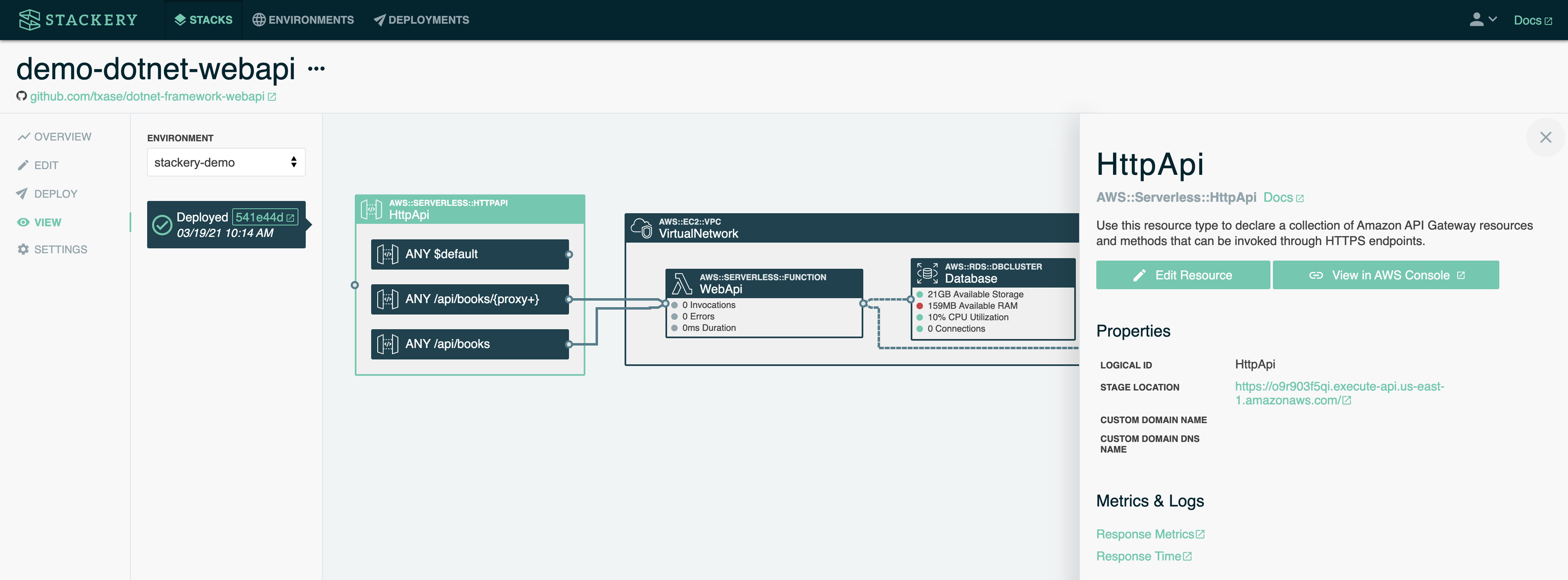Open the Deployments tab
Screen dimensions: 1568x580
(421, 20)
